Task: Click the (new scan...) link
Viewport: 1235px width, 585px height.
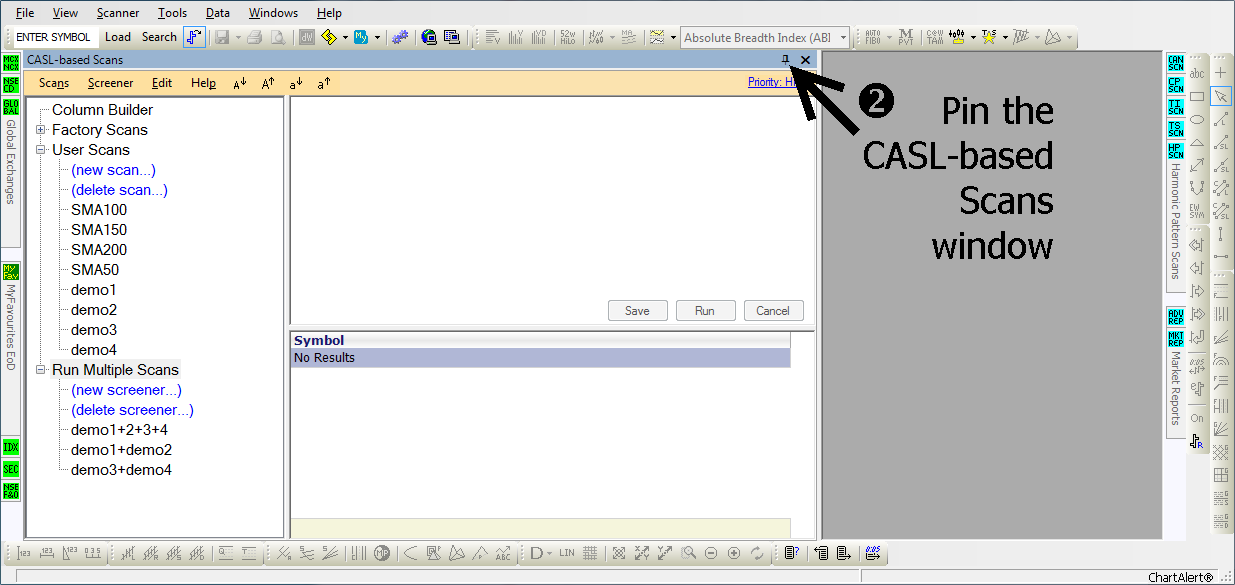Action: [x=113, y=170]
